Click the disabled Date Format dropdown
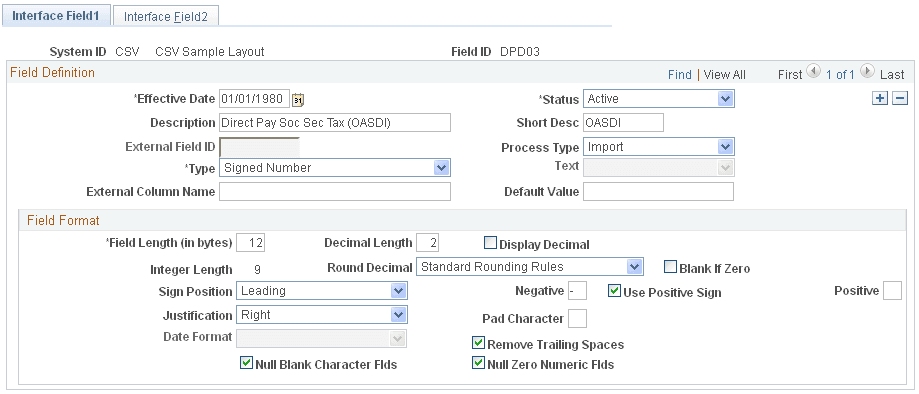 click(322, 338)
